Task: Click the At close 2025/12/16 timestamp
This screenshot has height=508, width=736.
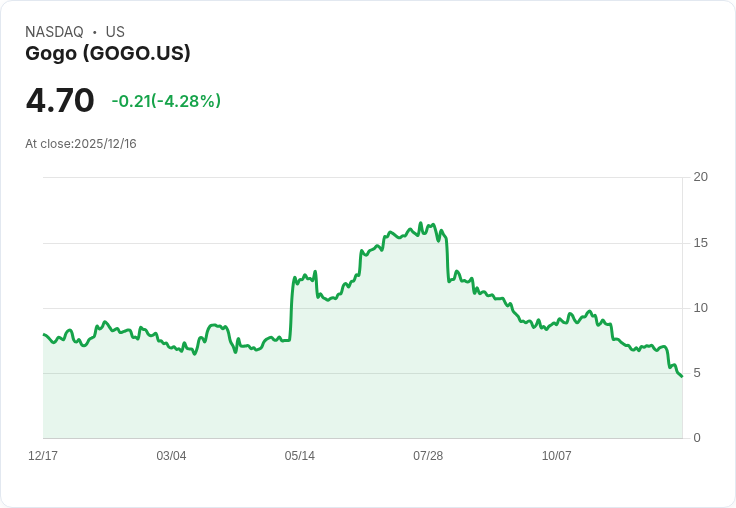Action: tap(81, 144)
